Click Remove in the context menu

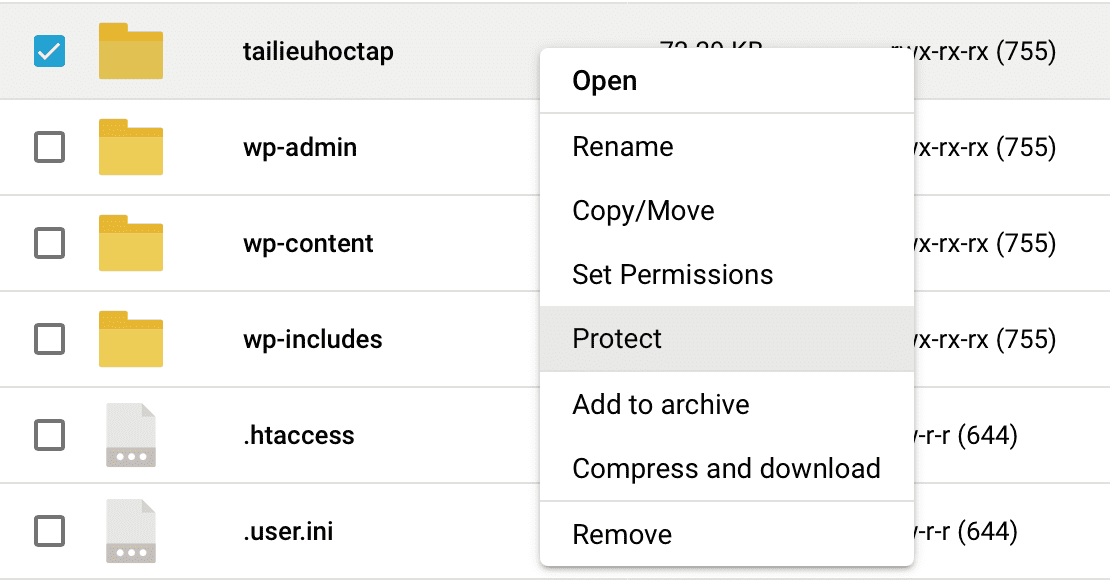622,534
